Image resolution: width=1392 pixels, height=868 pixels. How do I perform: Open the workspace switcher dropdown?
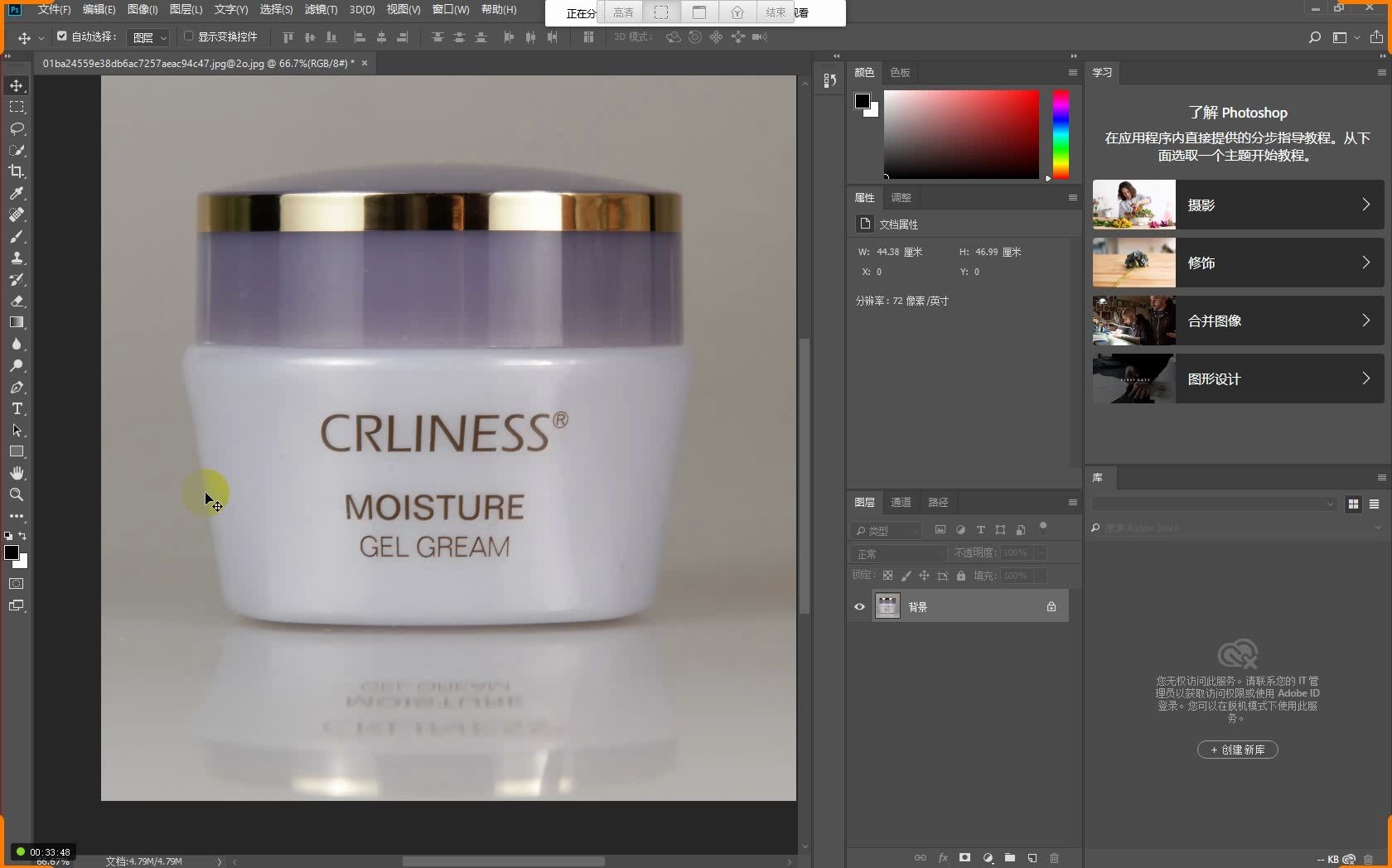(x=1345, y=37)
